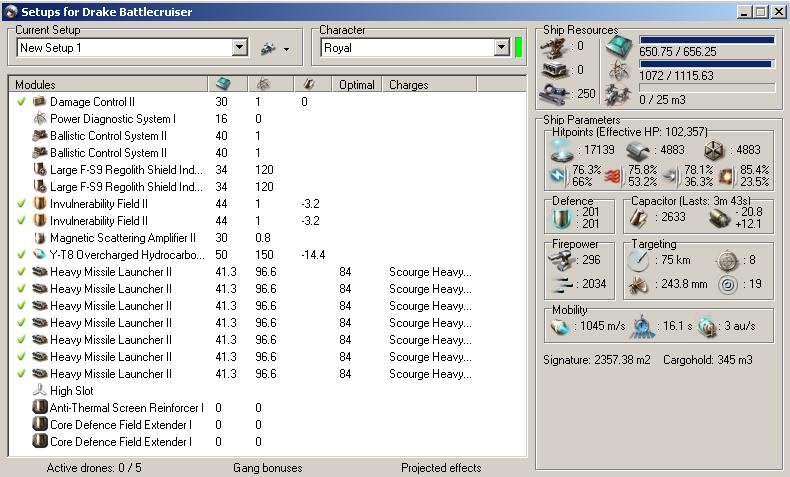Click the max velocity icon under Mobility
This screenshot has width=790, height=477.
559,328
